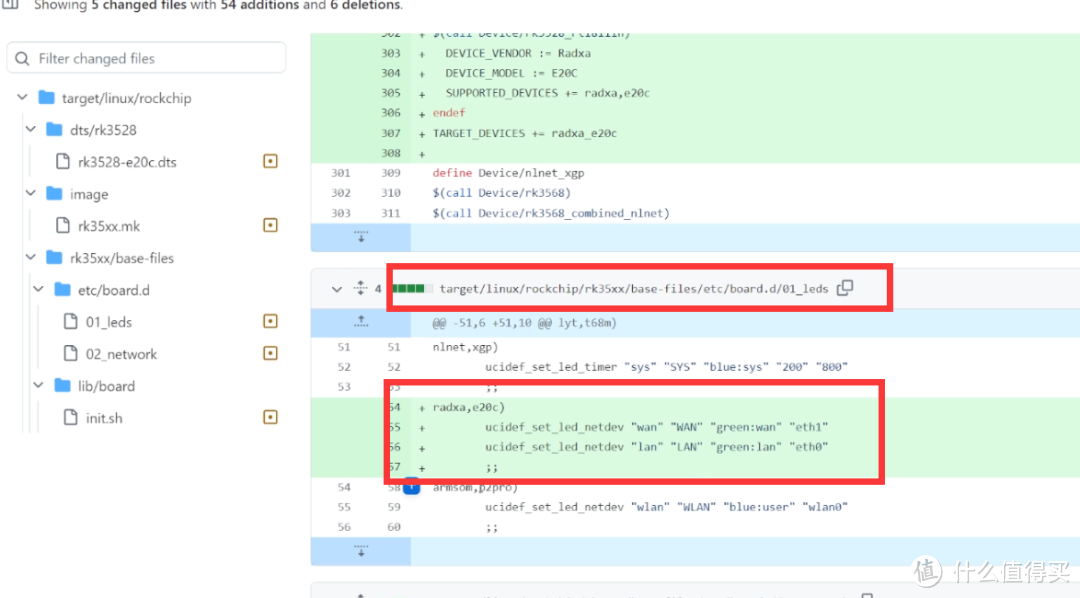
Task: Open 01_leds in file tree
Action: [x=109, y=322]
